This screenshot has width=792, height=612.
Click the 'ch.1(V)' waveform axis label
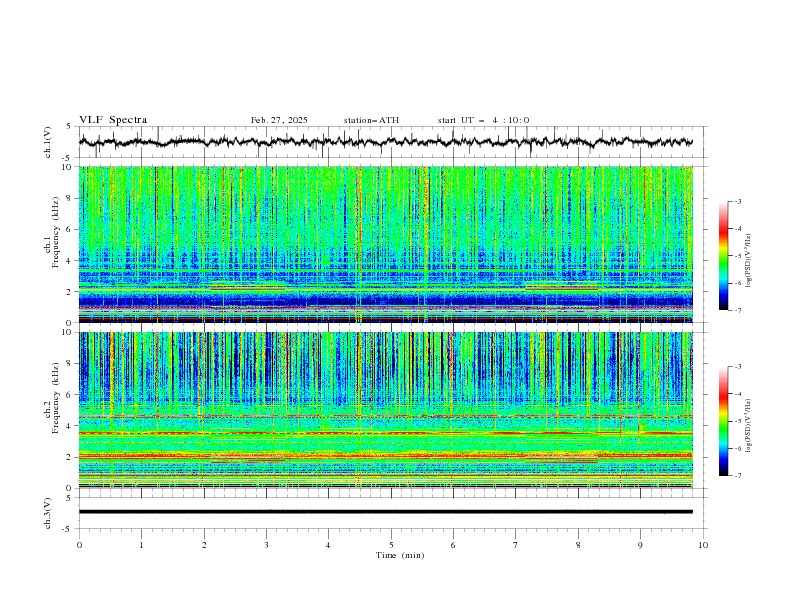[48, 142]
